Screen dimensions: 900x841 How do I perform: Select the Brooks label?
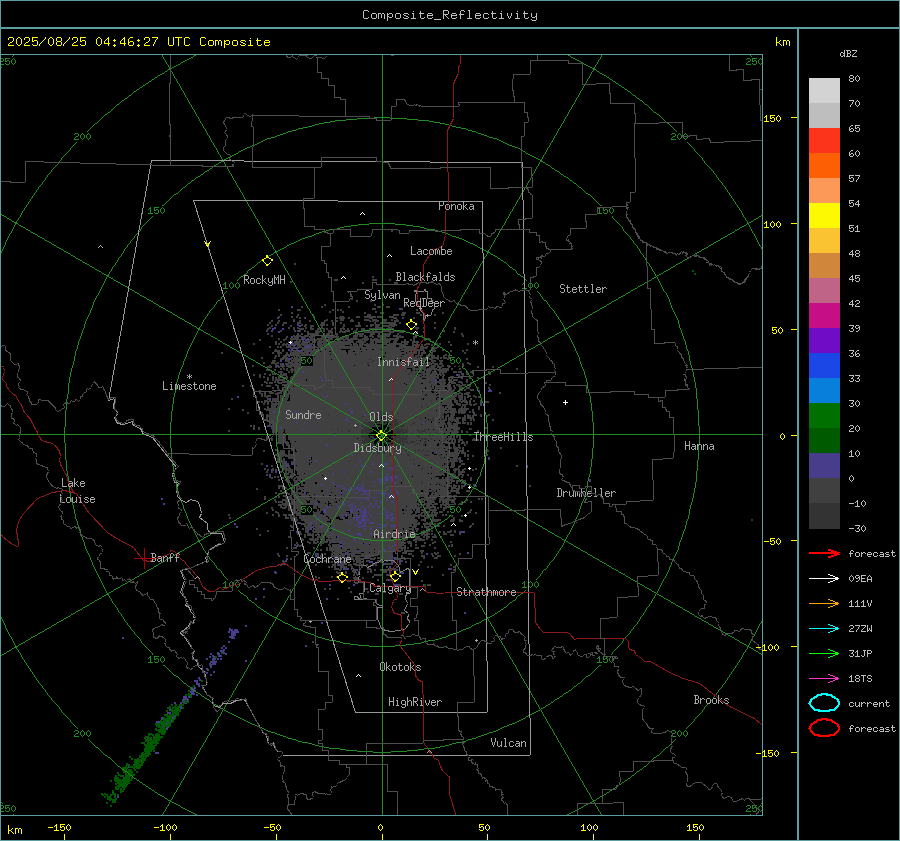pyautogui.click(x=711, y=700)
